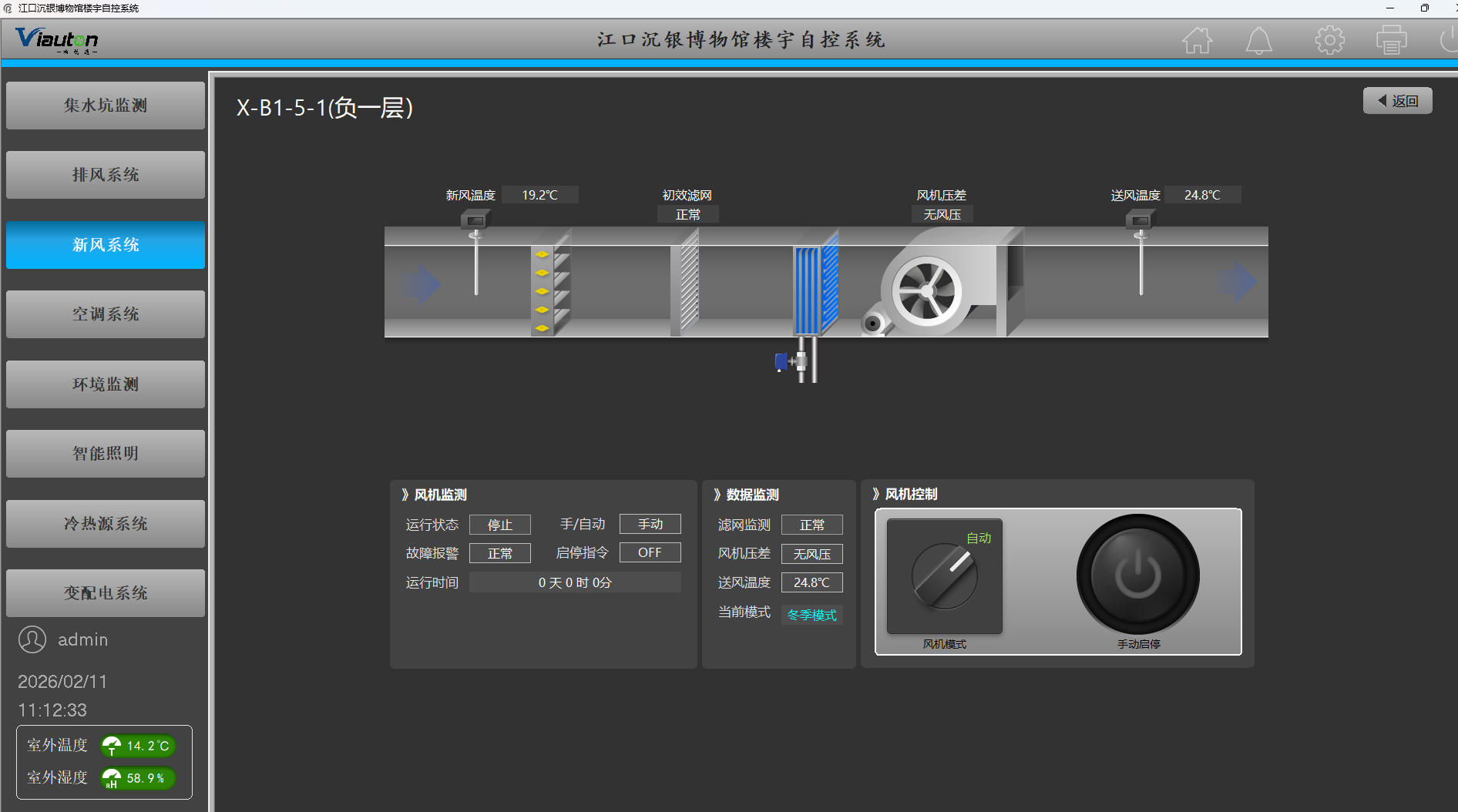Click the X-B1-5-1(负一层) page title
Screen dimensions: 1458x812
(324, 108)
